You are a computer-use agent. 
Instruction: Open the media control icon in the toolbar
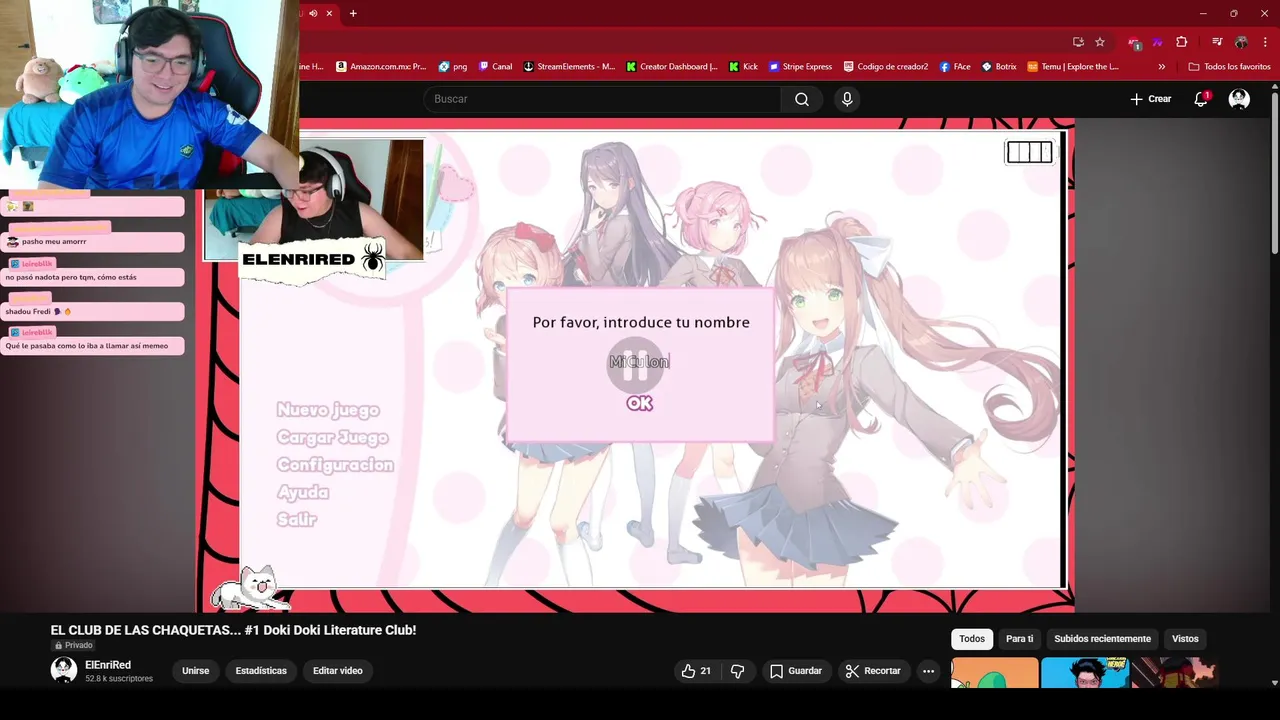[1217, 42]
